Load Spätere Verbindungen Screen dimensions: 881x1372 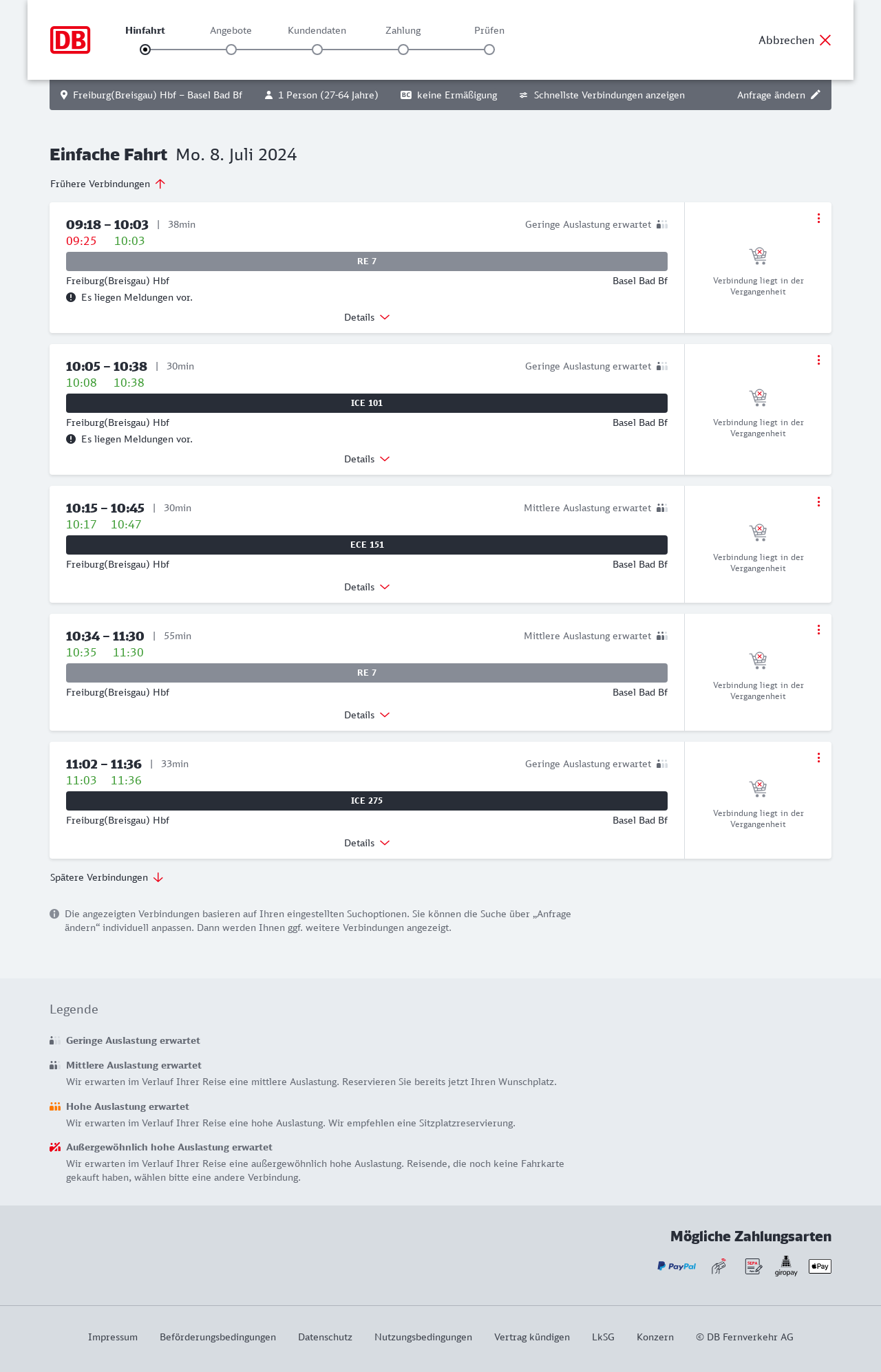point(106,877)
